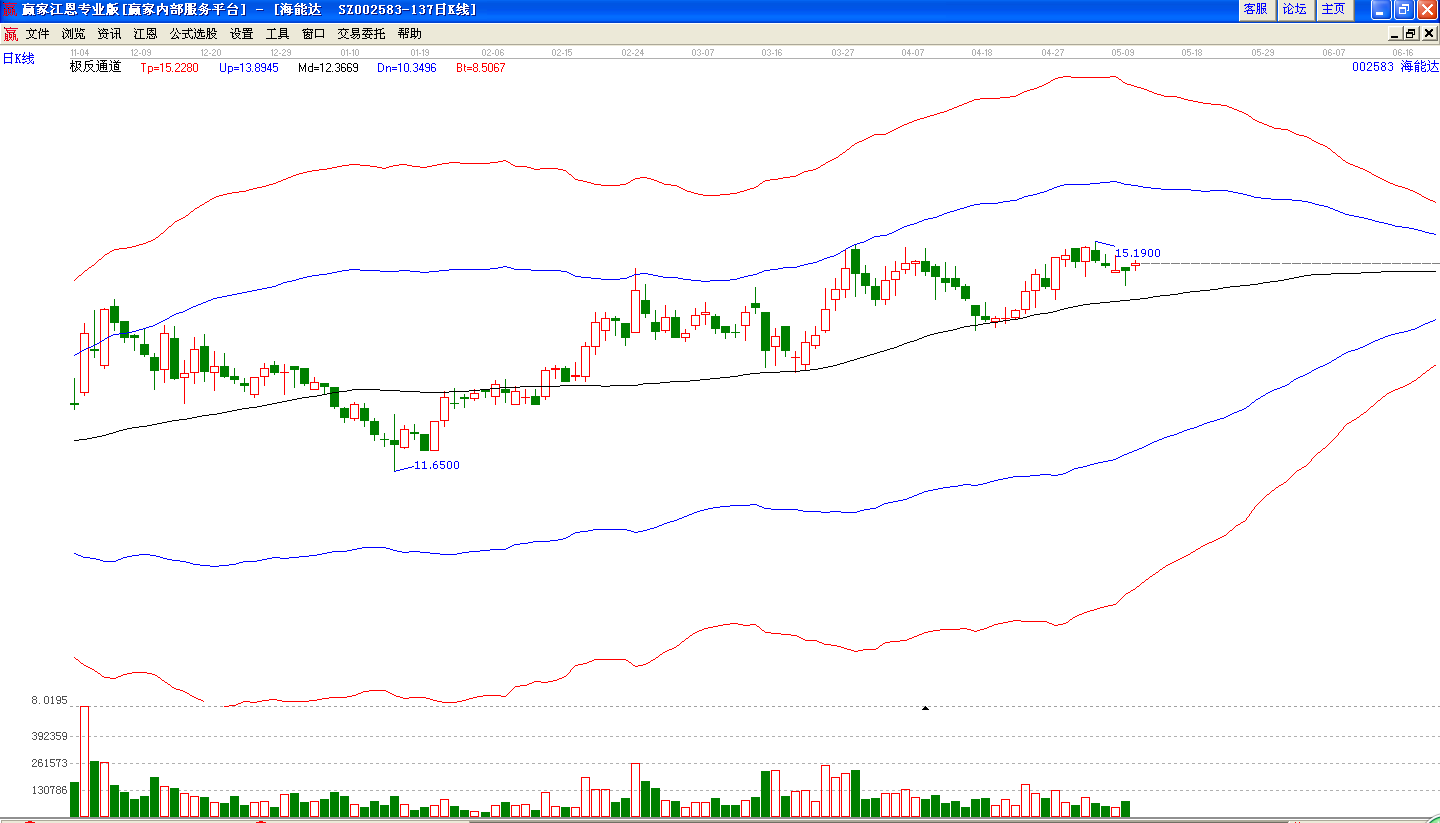The image size is (1440, 823).
Task: Open the 浏览 menu
Action: click(x=73, y=34)
